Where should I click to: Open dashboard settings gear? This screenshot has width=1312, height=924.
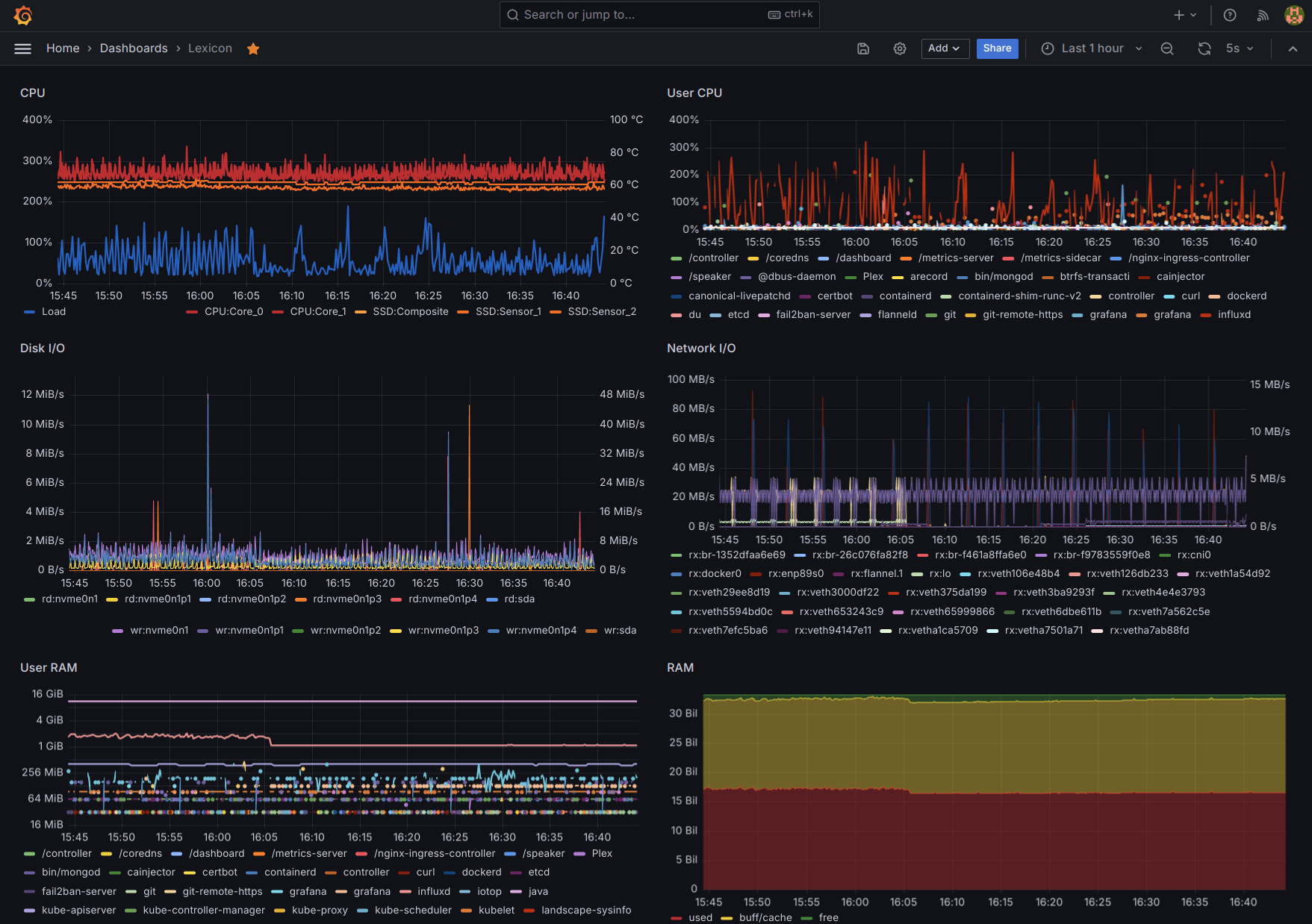[900, 49]
